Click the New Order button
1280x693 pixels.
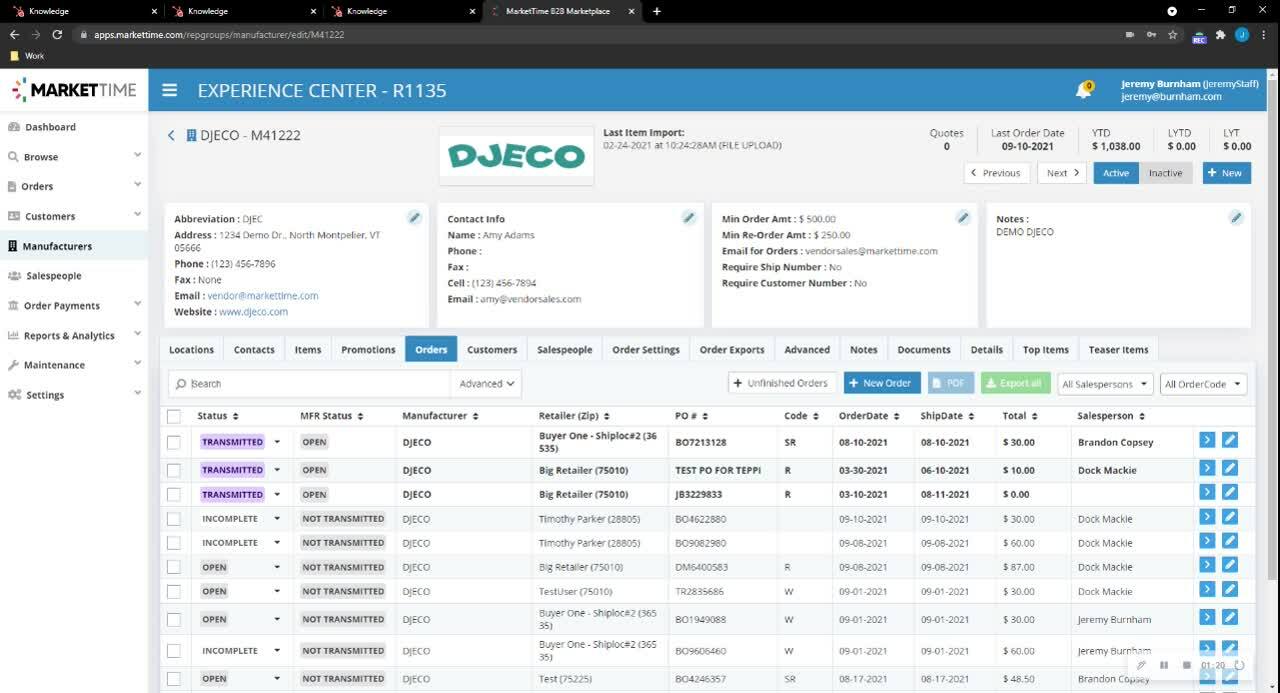point(882,383)
